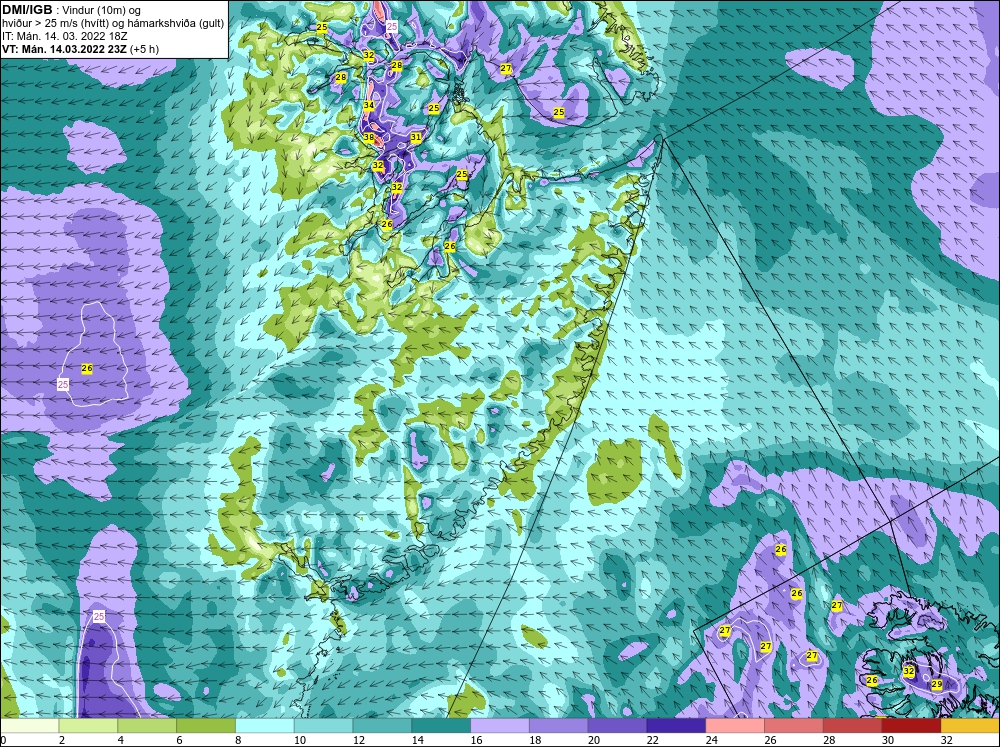1000x747 pixels.
Task: Click the legend scale number 30
Action: (x=888, y=740)
